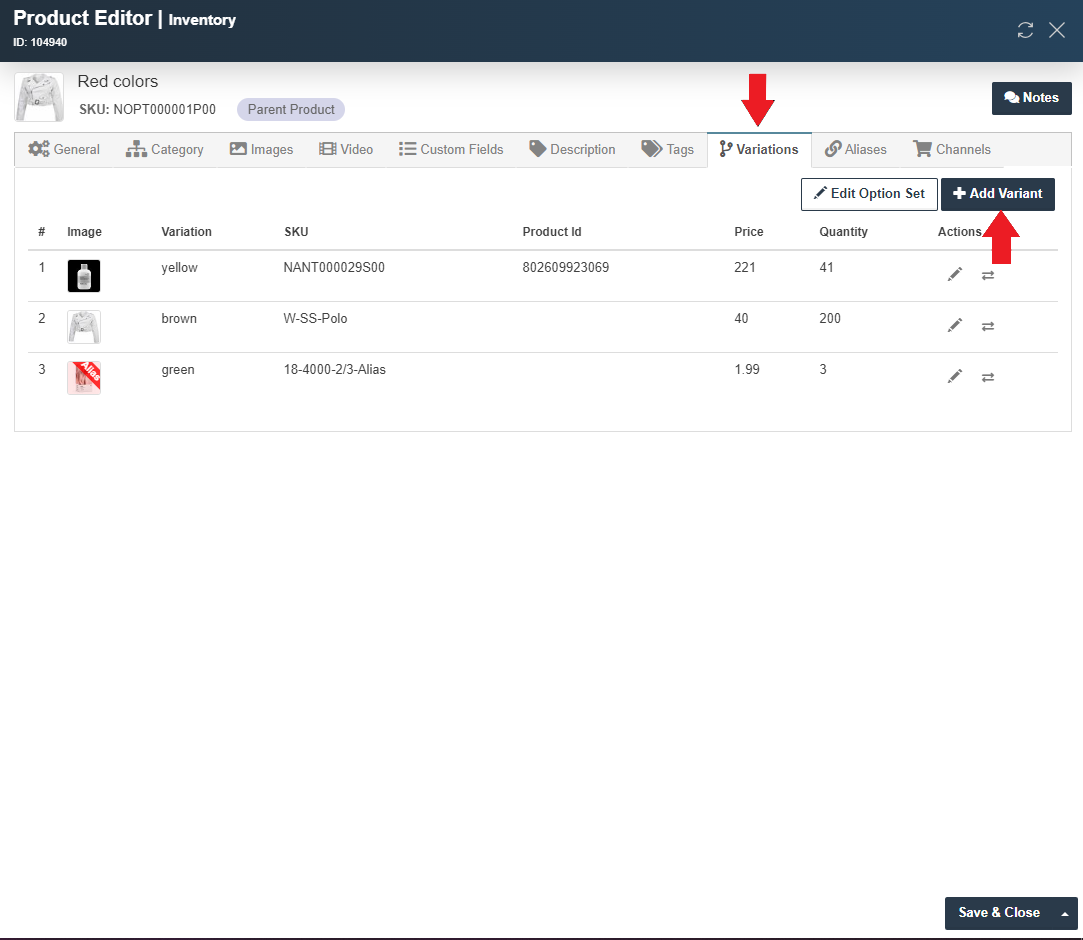Expand the Save & Close dropdown arrow

coord(1065,914)
